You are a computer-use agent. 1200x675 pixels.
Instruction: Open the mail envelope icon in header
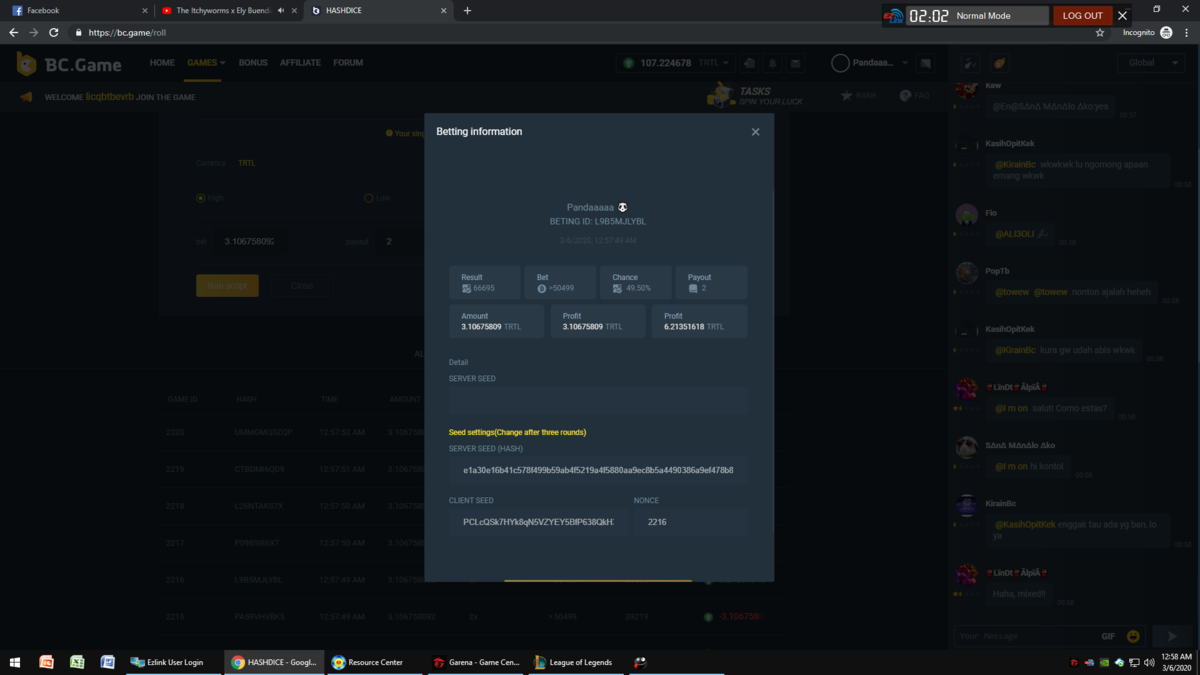(795, 63)
